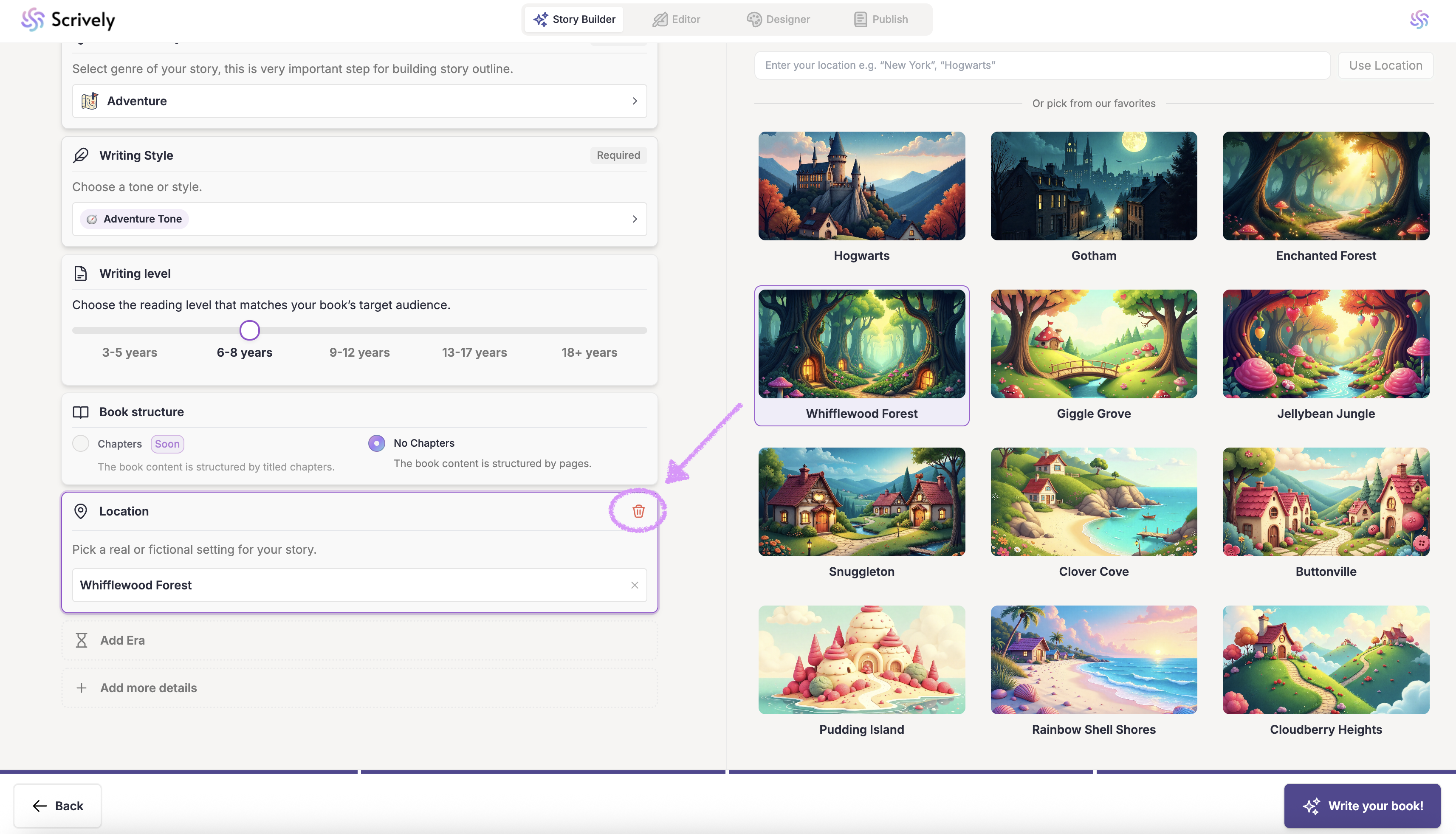Click the Scrively logo icon
The image size is (1456, 834).
33,20
